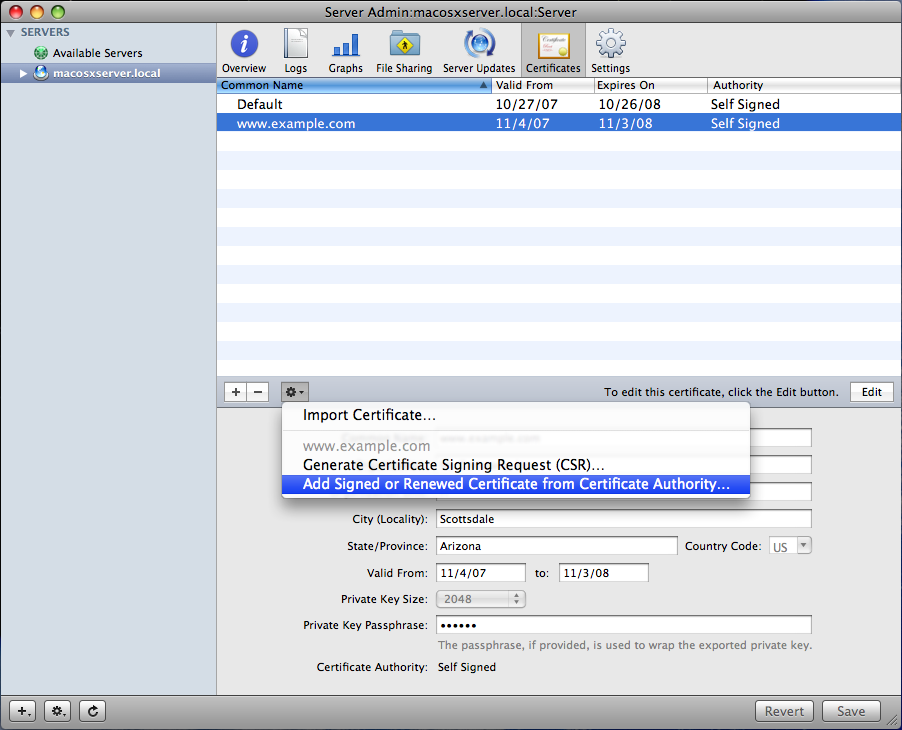Sort by the Valid From column header
This screenshot has width=902, height=730.
[542, 85]
